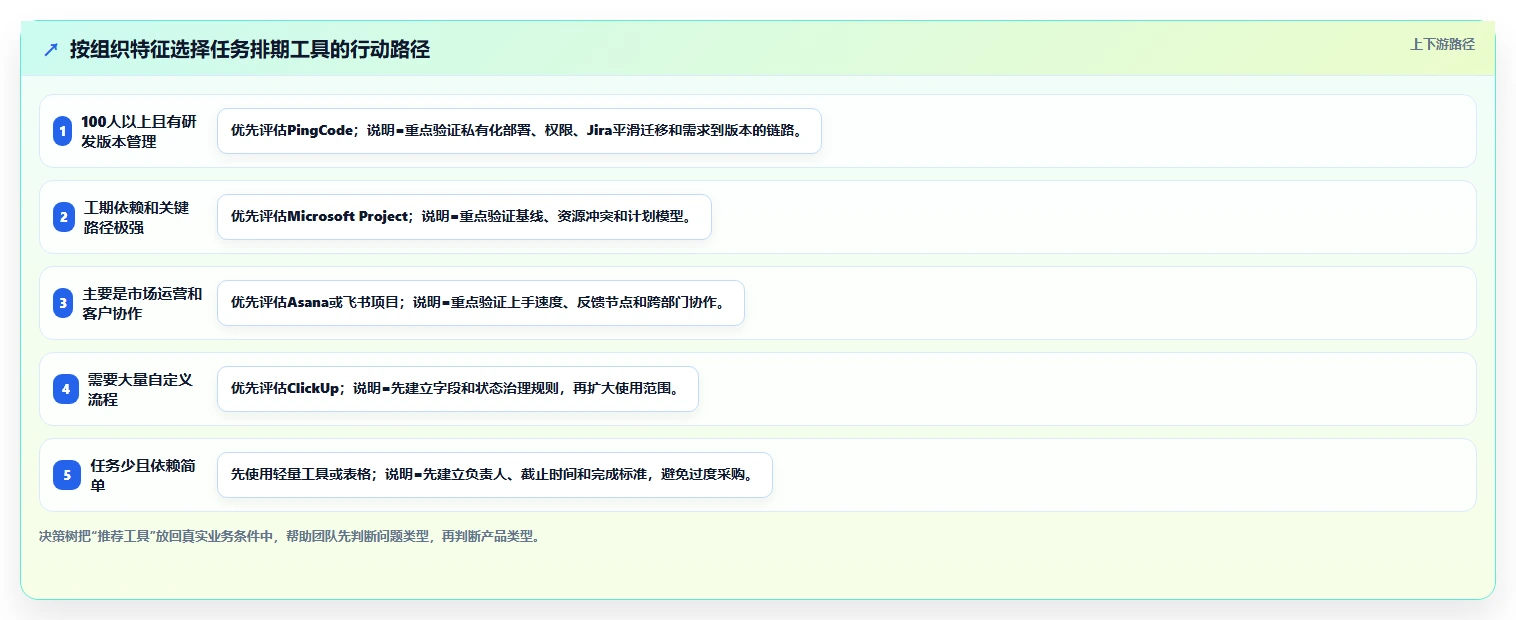Select step number 3 badge
Viewport: 1516px width, 620px height.
pyautogui.click(x=63, y=303)
